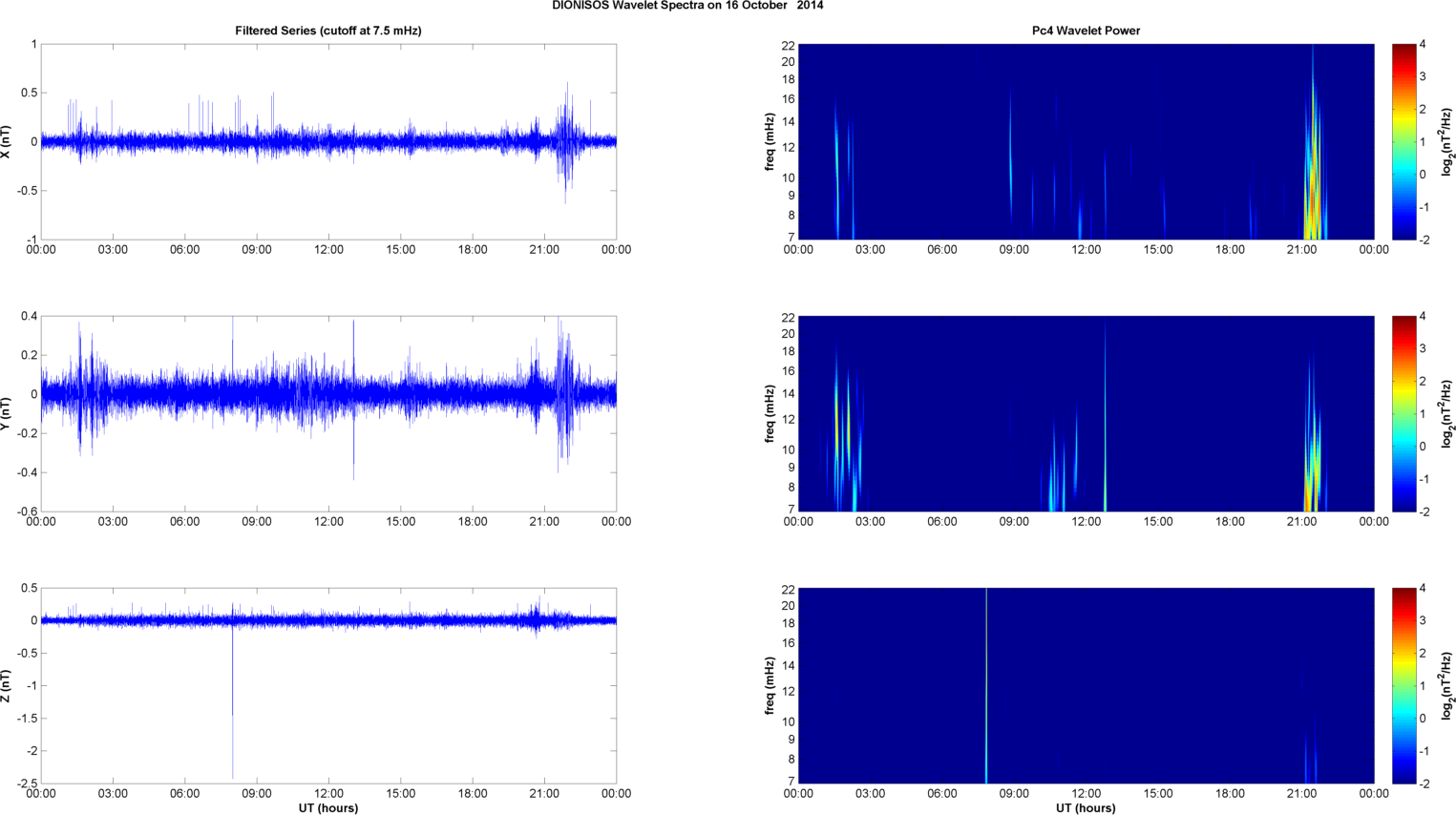This screenshot has width=1456, height=815.
Task: Click the DIONISOS Wavelet Spectra main title
Action: pos(687,6)
